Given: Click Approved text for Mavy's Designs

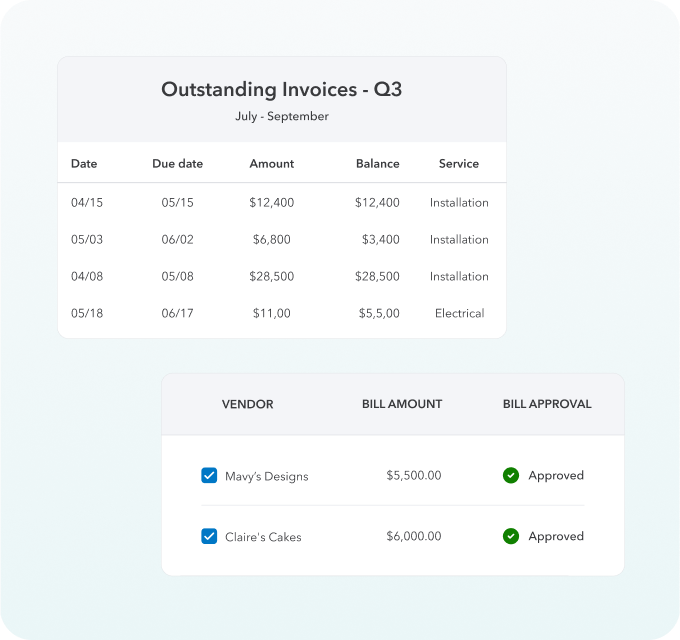Looking at the screenshot, I should tap(556, 476).
